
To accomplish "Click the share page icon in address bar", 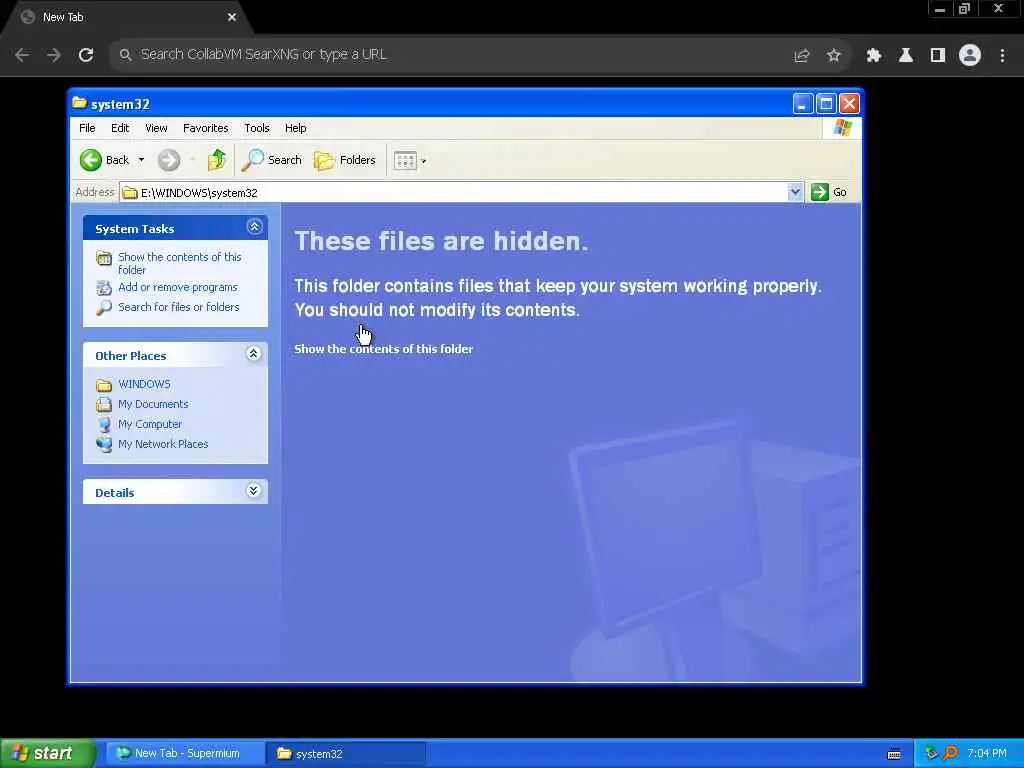I will [x=802, y=56].
